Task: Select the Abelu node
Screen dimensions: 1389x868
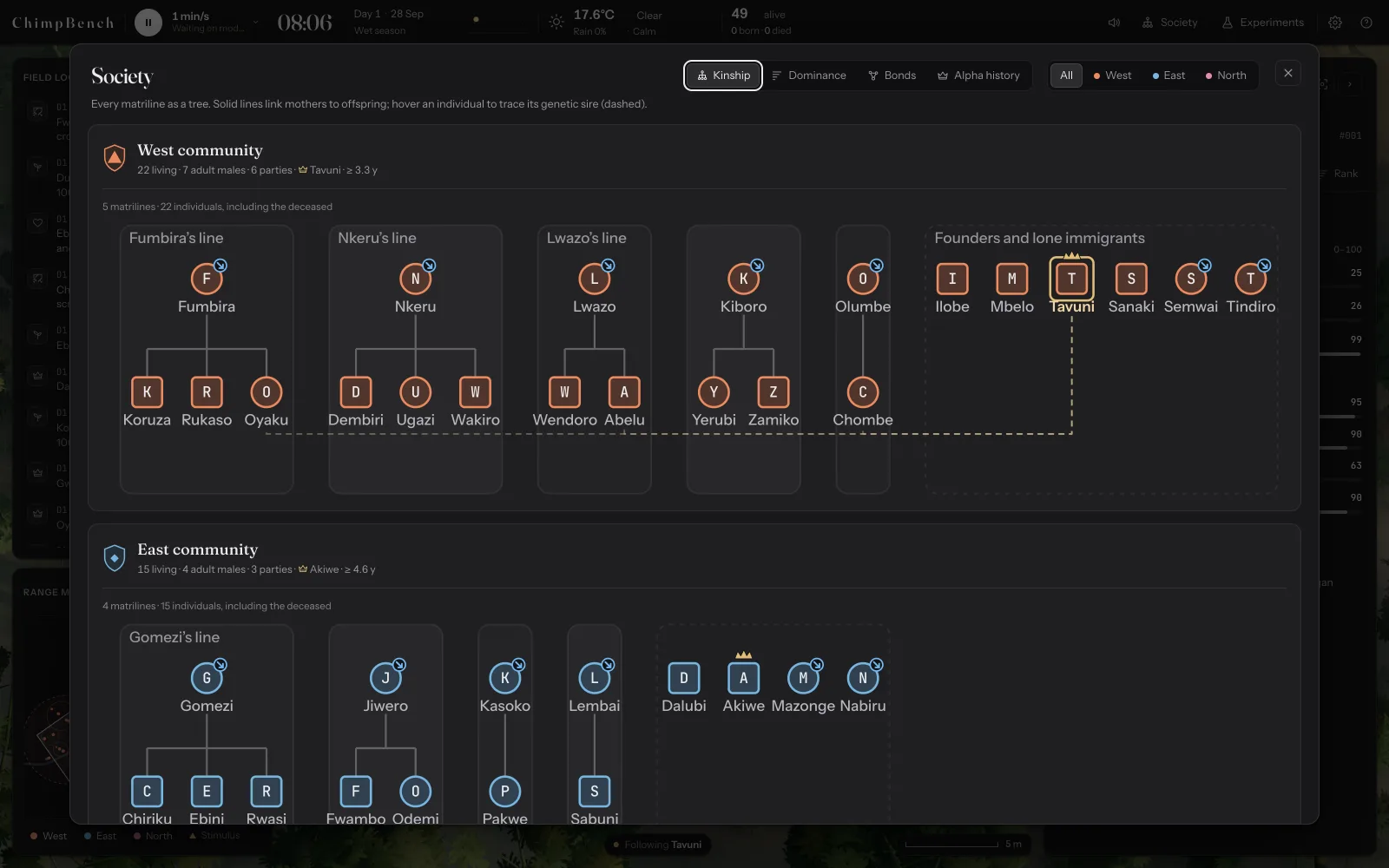Action: pyautogui.click(x=624, y=392)
